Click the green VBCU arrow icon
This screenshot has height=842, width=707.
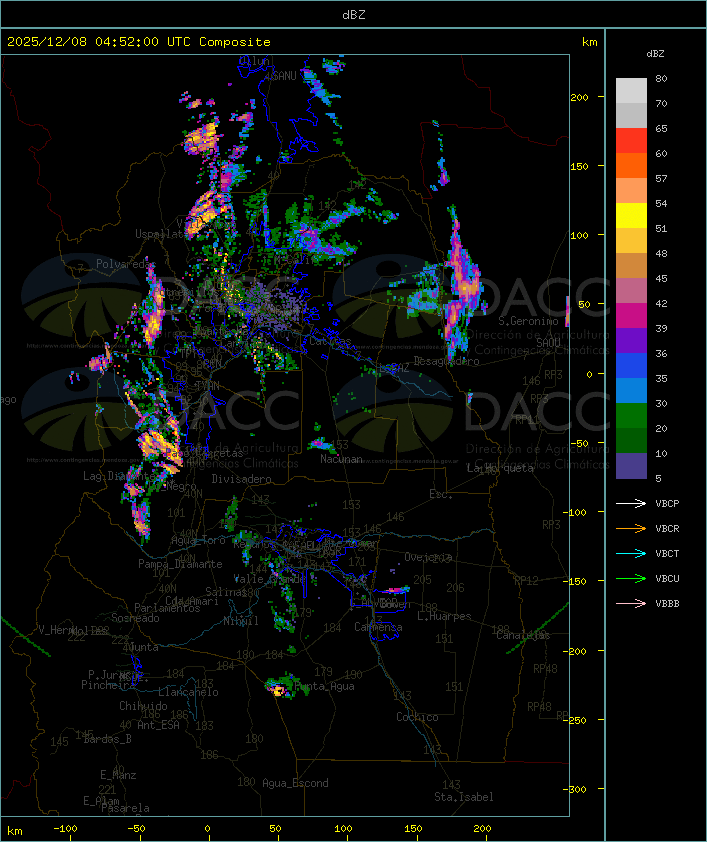click(x=631, y=578)
